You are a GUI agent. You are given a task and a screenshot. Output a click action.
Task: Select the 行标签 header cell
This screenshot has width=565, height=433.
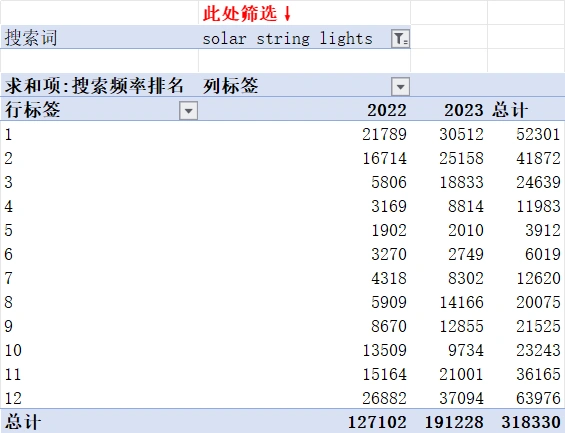(32, 110)
